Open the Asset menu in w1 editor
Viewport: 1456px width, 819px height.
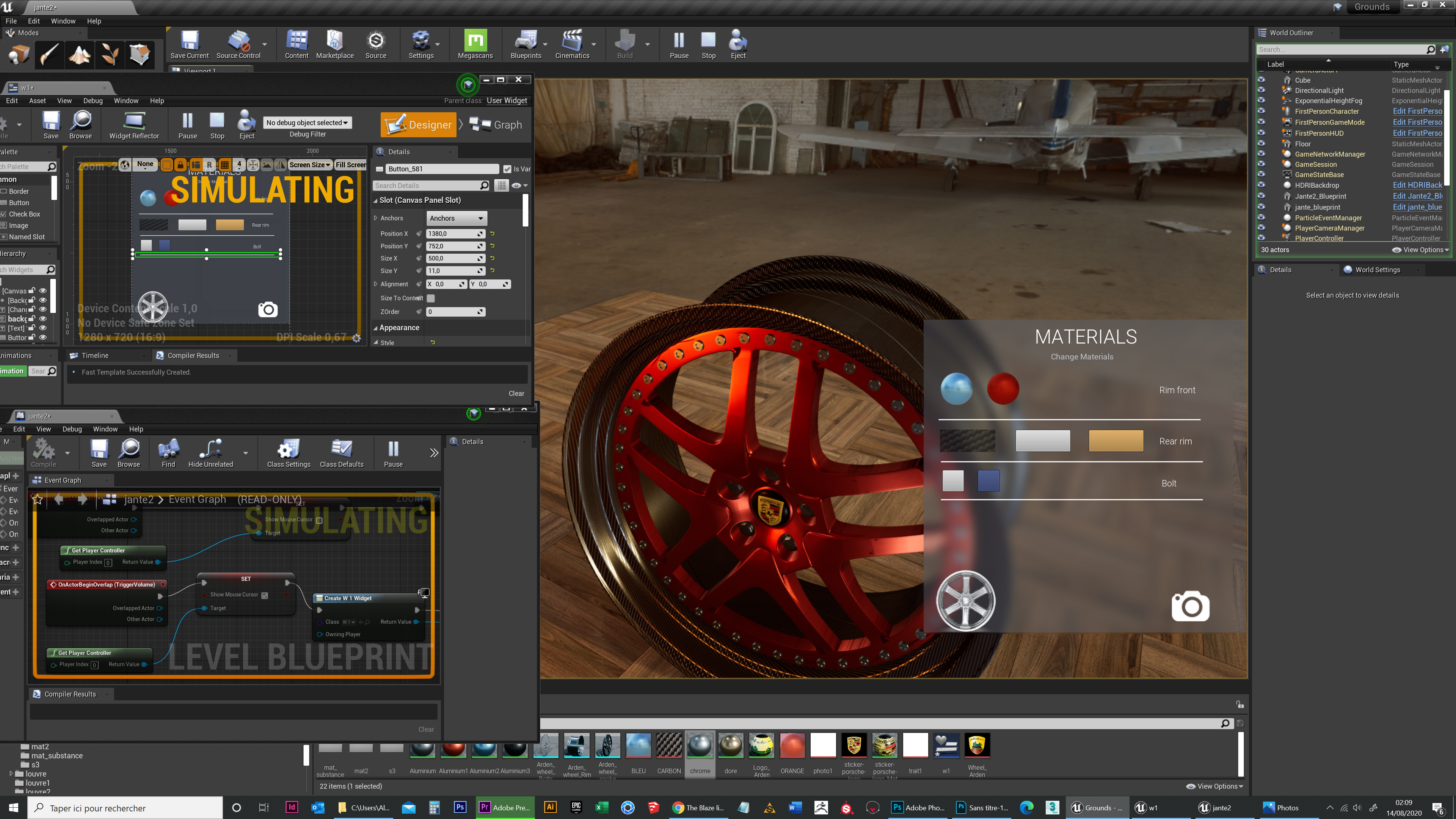tap(37, 100)
